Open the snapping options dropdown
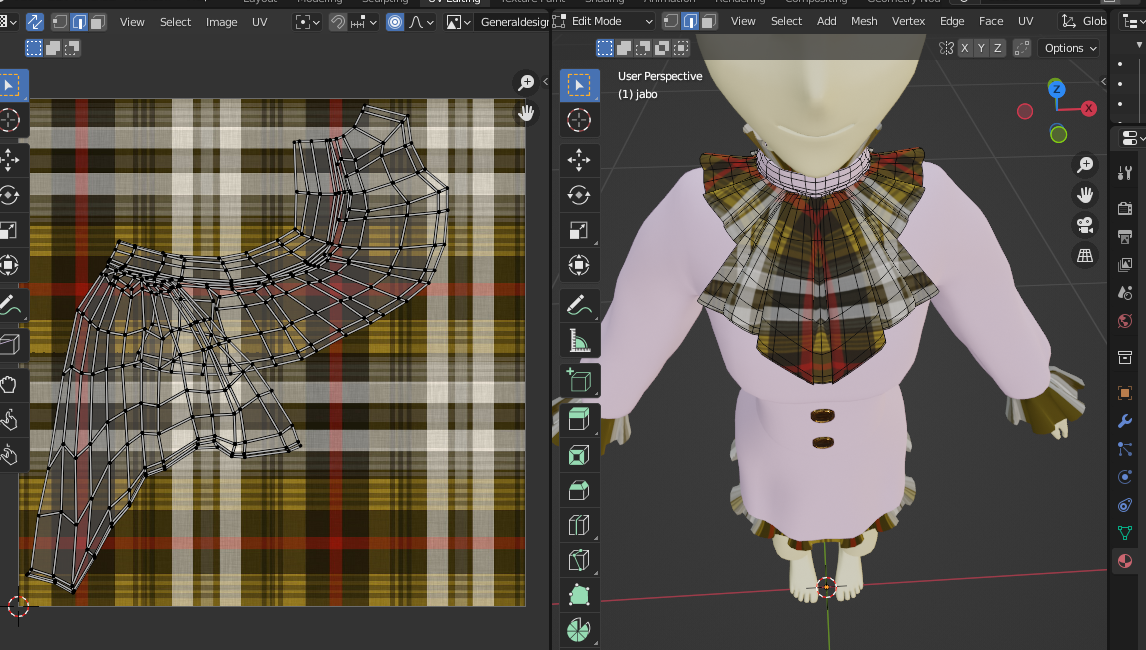 (x=363, y=22)
